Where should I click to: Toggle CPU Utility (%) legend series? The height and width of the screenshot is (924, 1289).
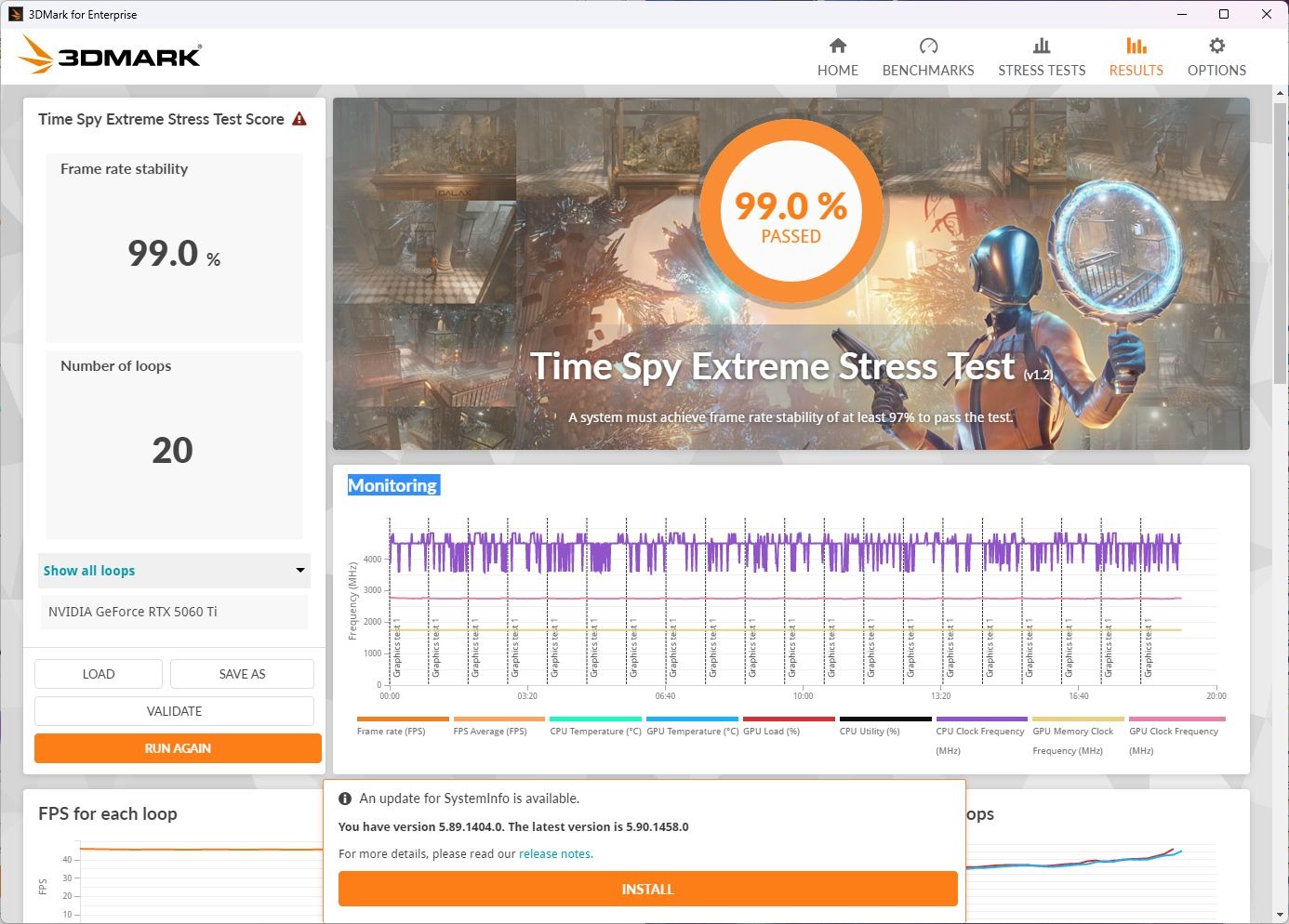pos(885,725)
